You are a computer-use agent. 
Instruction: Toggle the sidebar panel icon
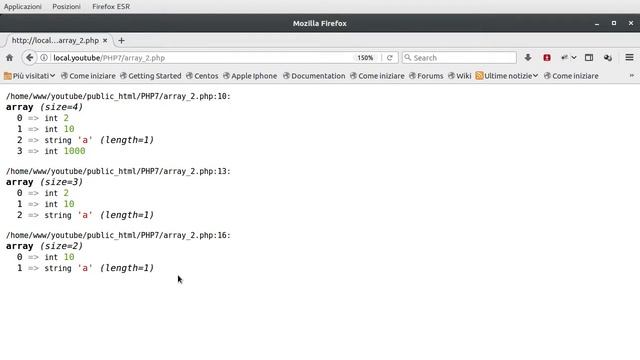tap(589, 58)
